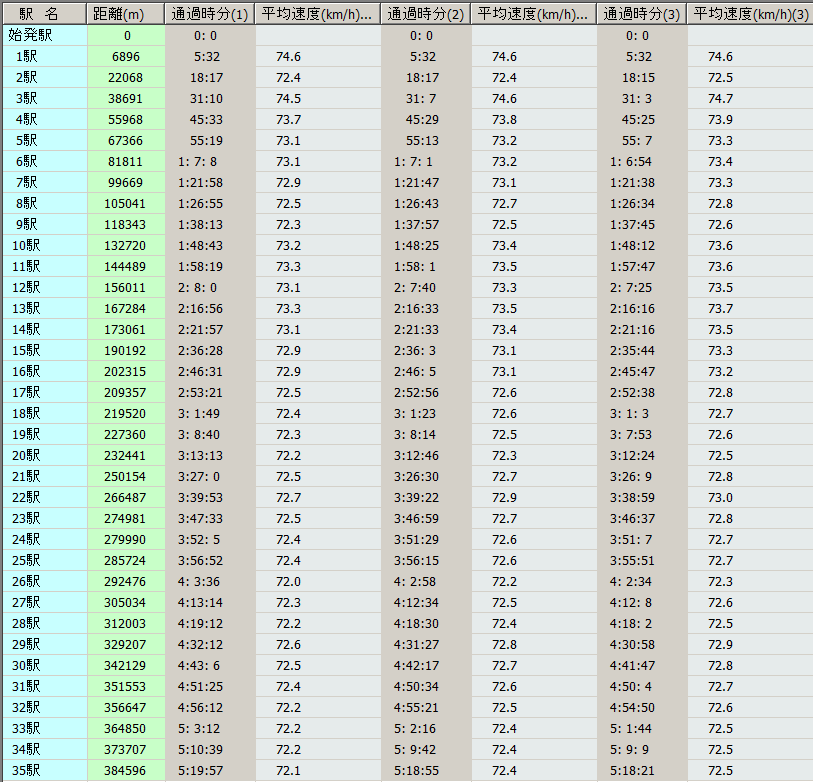Click passing time 5:18:55
The image size is (813, 782).
(x=416, y=771)
